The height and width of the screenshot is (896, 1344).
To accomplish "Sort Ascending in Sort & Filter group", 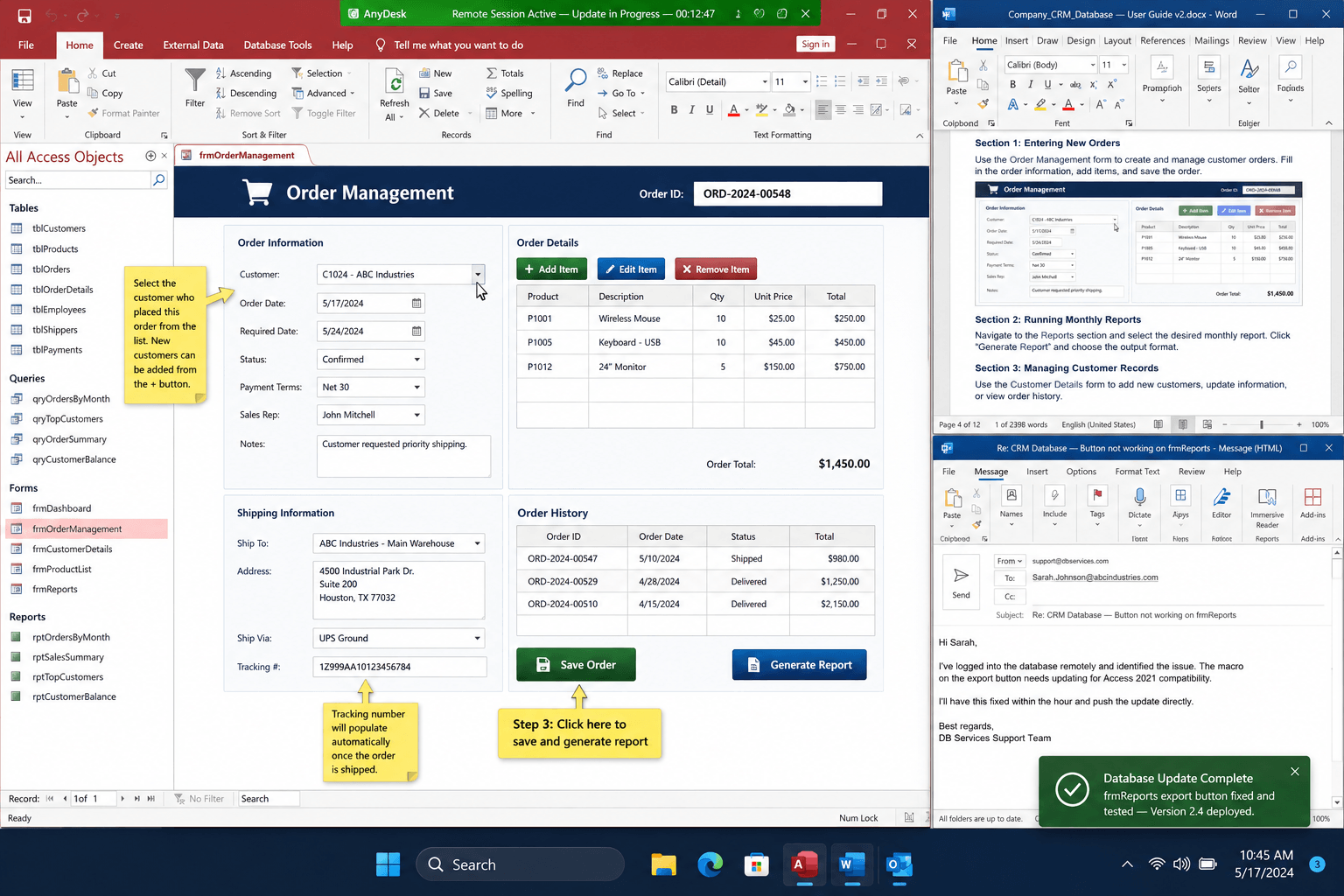I will [x=243, y=73].
